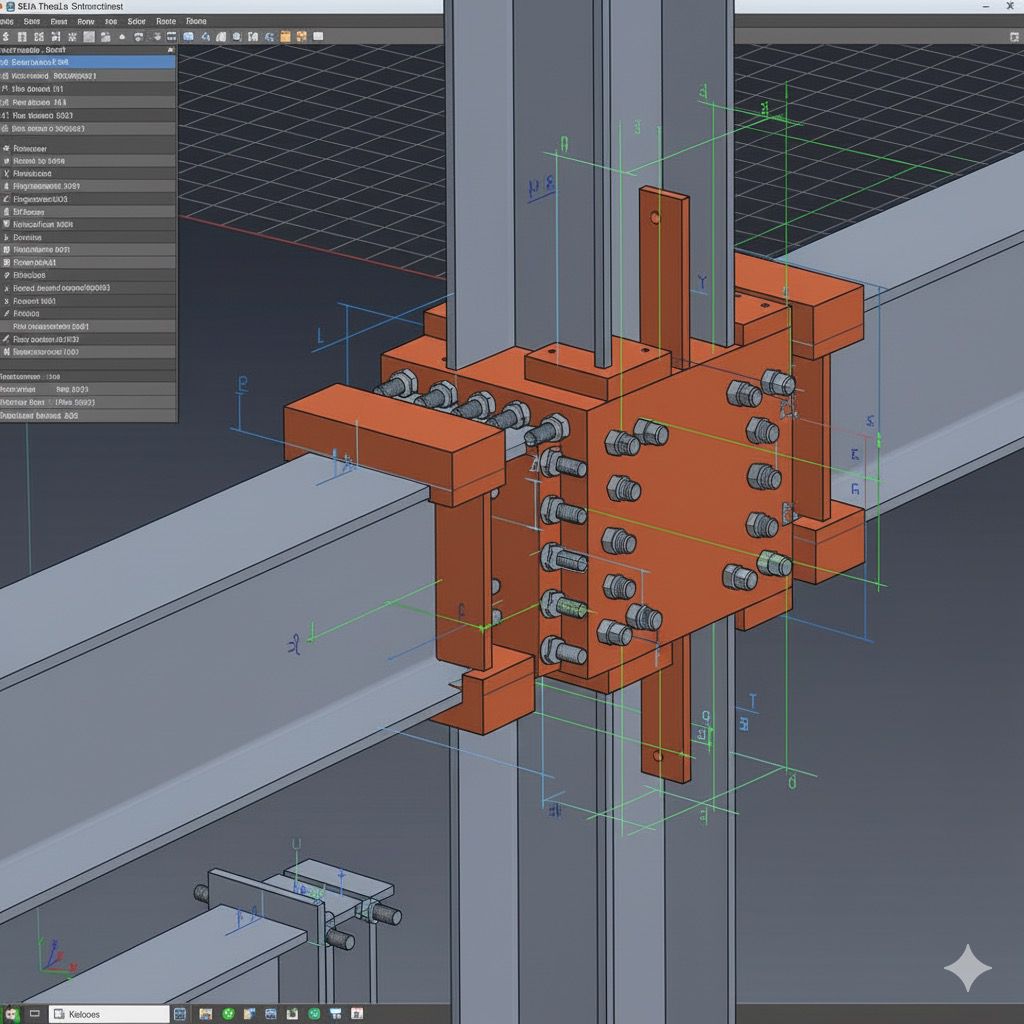The height and width of the screenshot is (1024, 1024).
Task: Select the "Rinvotioed" item in the side panel list
Action: (x=32, y=173)
